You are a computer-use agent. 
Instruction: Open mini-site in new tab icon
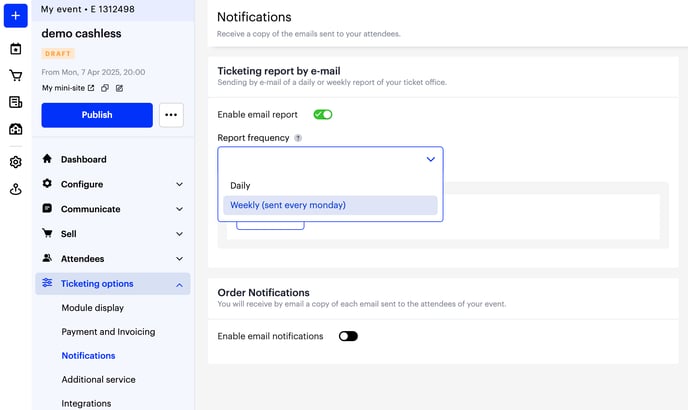pos(104,88)
